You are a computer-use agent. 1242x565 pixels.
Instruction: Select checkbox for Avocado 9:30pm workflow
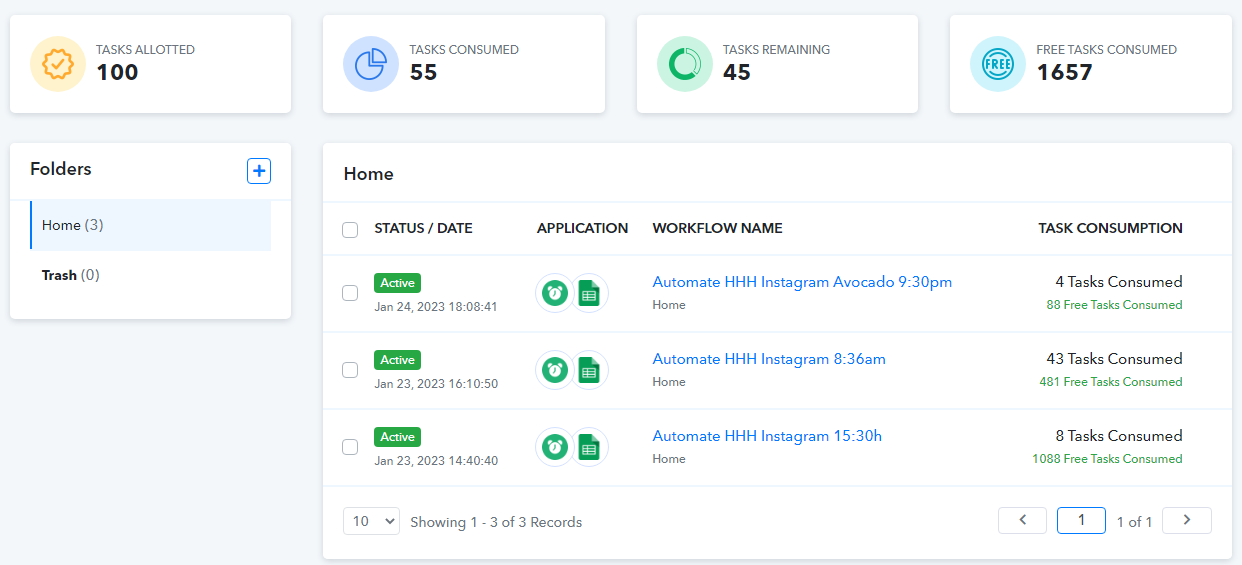tap(350, 293)
